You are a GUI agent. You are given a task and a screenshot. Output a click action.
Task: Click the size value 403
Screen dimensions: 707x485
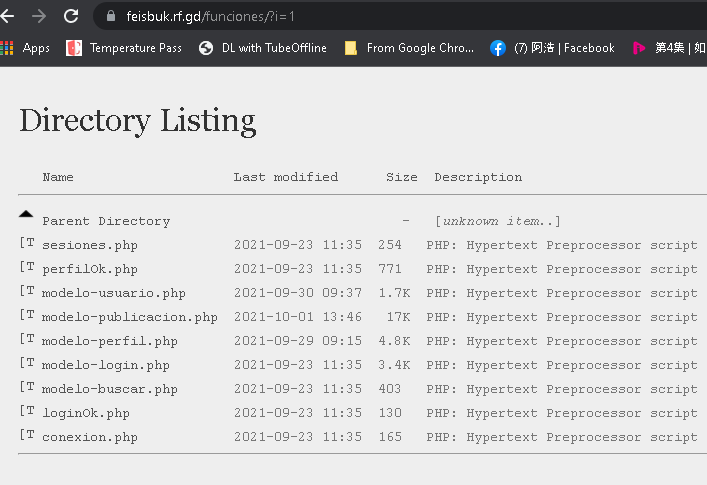coord(390,389)
